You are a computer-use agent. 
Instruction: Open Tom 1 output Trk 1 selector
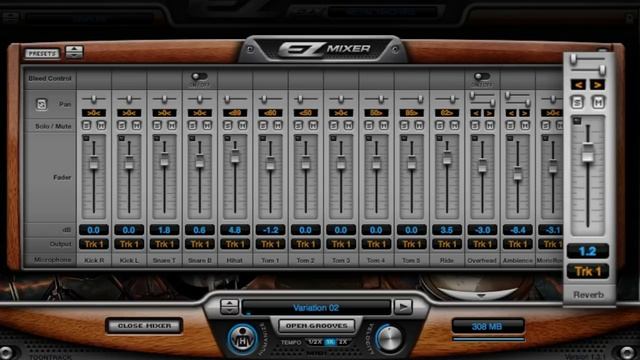coord(270,244)
